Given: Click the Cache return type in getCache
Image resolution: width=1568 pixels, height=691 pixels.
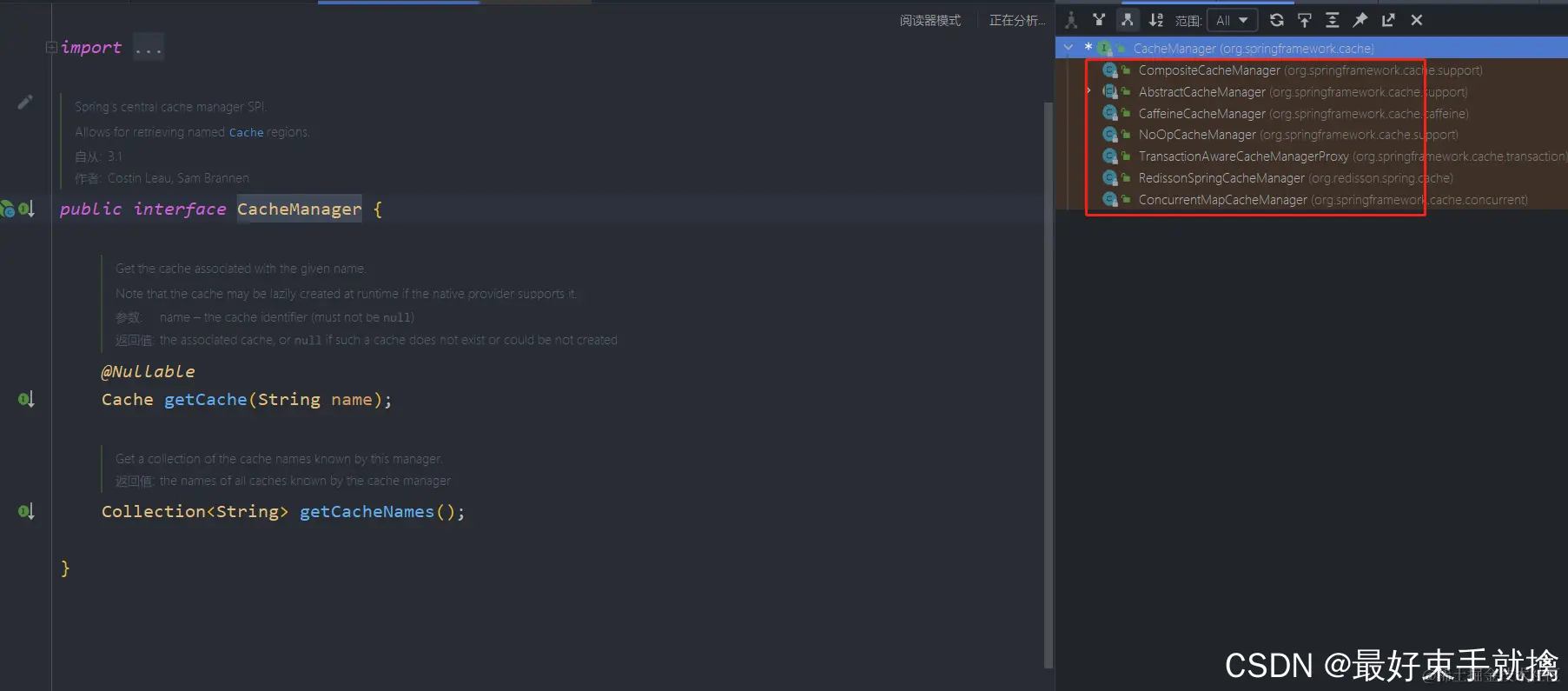Looking at the screenshot, I should [127, 399].
